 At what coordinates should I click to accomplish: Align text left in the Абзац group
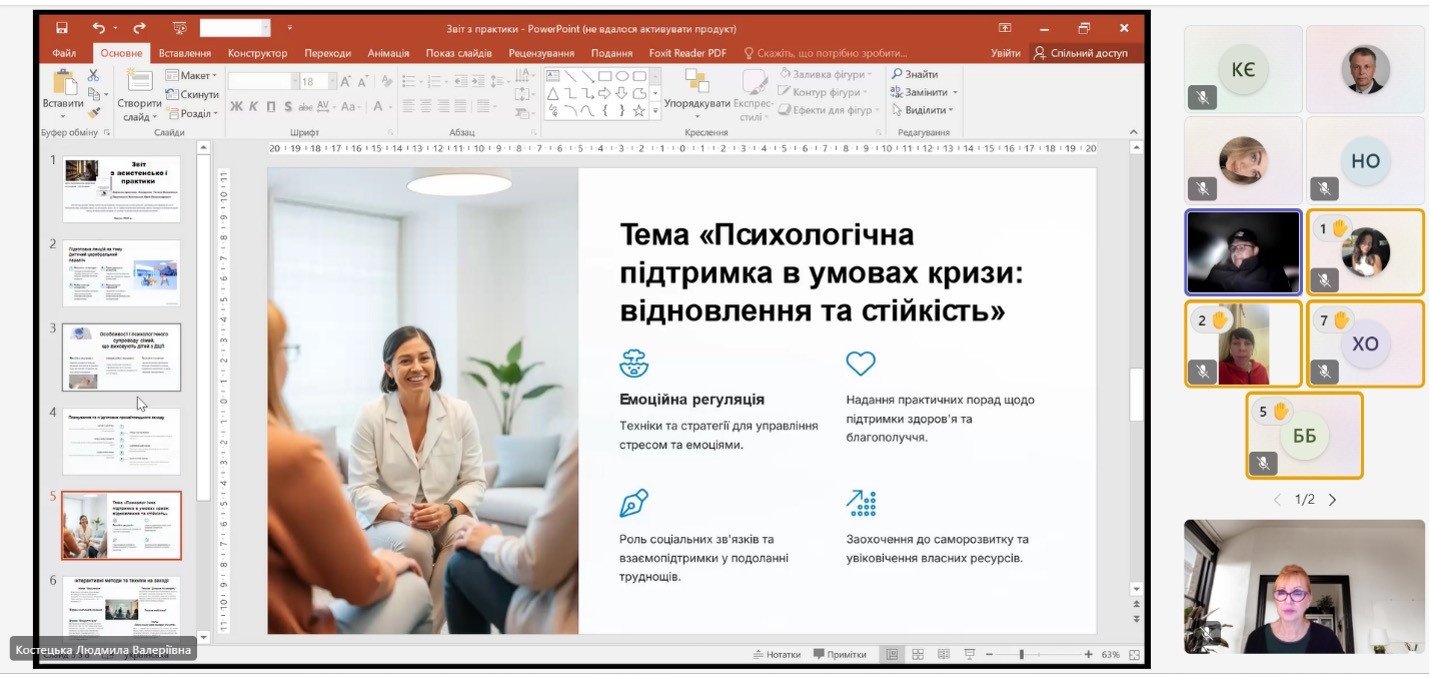(x=408, y=105)
